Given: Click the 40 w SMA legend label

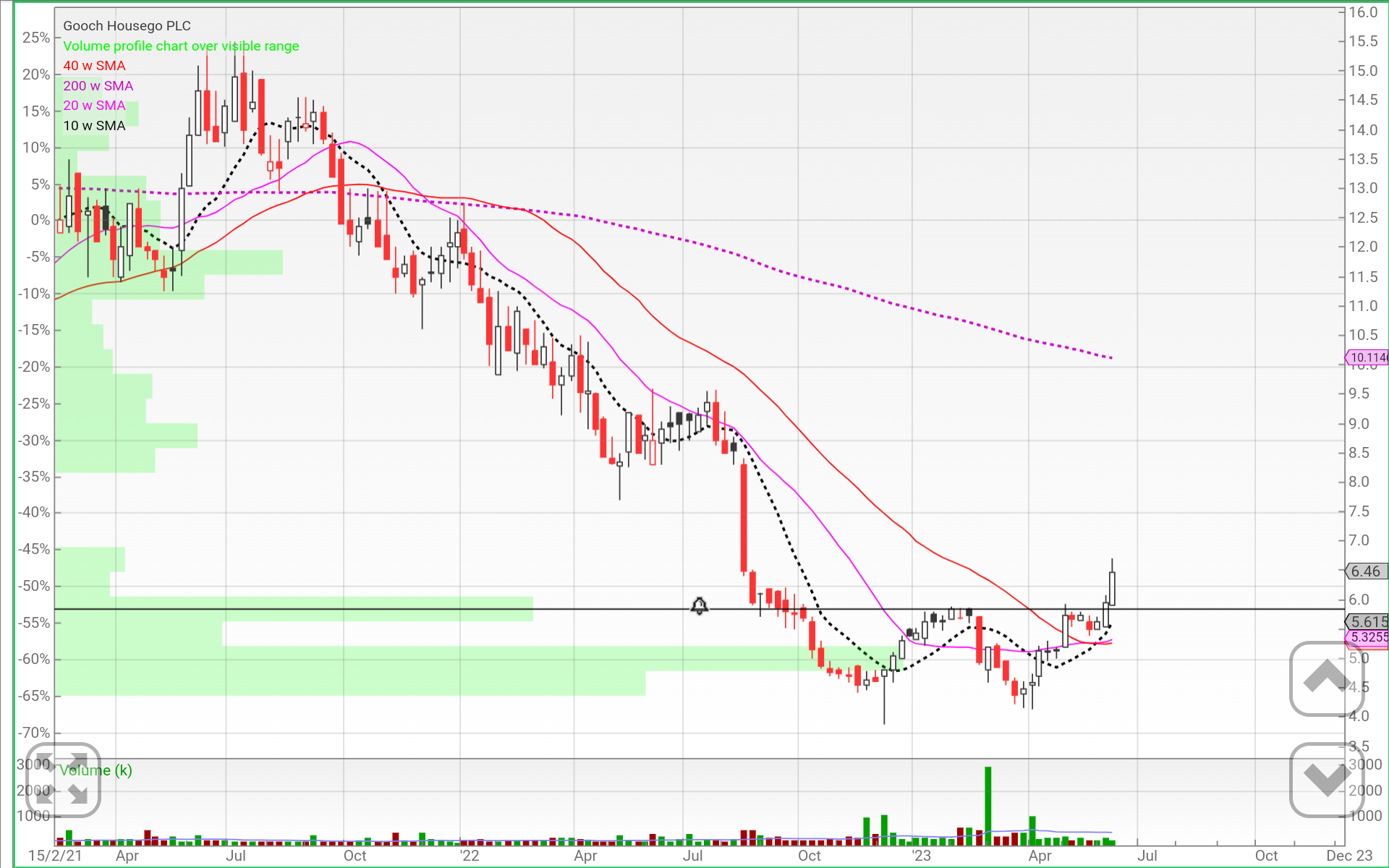Looking at the screenshot, I should coord(94,66).
